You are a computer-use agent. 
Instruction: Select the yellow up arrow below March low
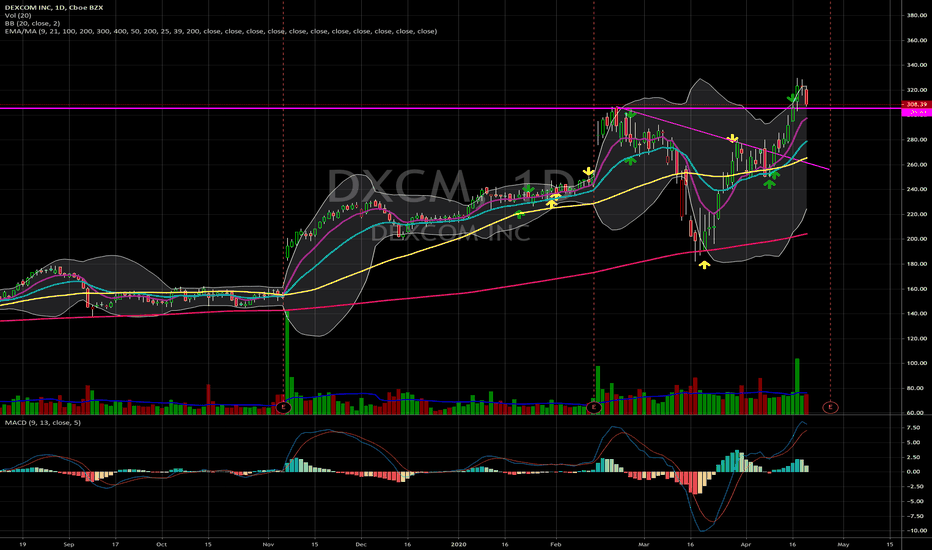pyautogui.click(x=704, y=265)
